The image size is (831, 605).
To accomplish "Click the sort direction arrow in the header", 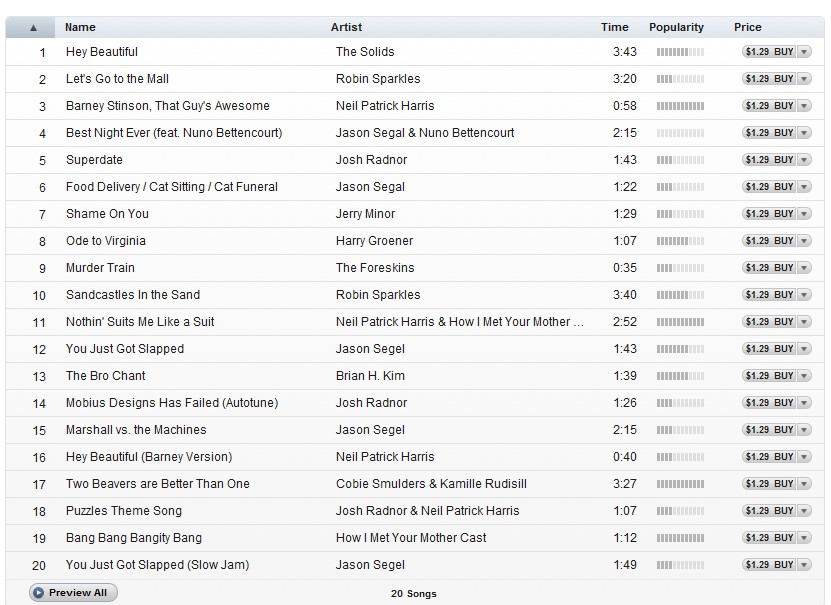I will tap(33, 27).
